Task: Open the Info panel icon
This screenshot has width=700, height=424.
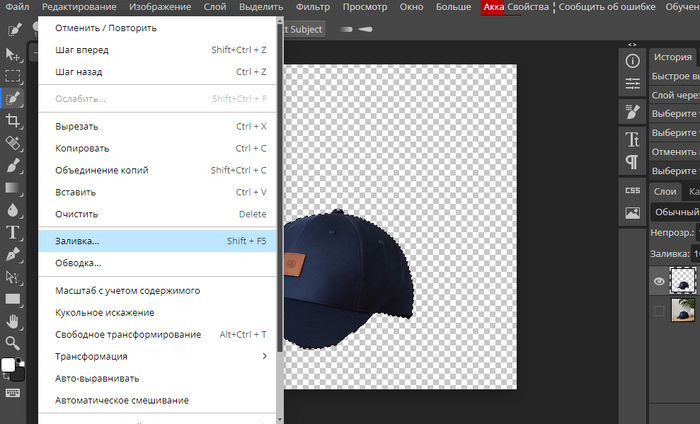Action: 632,62
